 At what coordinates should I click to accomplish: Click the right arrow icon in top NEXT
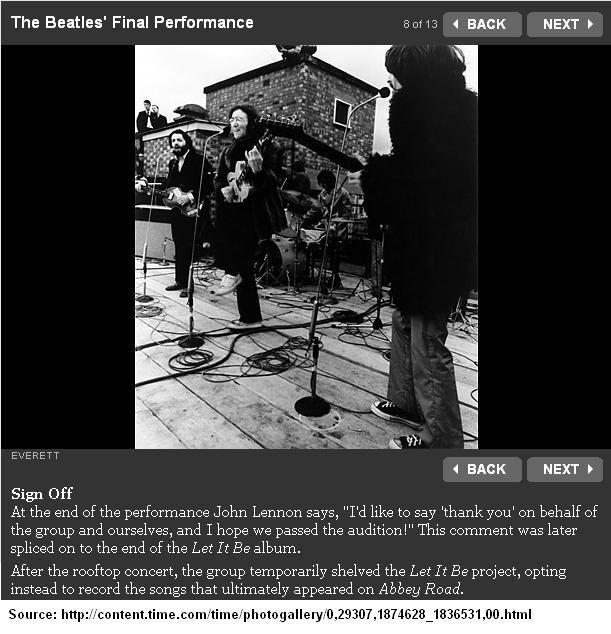point(590,24)
